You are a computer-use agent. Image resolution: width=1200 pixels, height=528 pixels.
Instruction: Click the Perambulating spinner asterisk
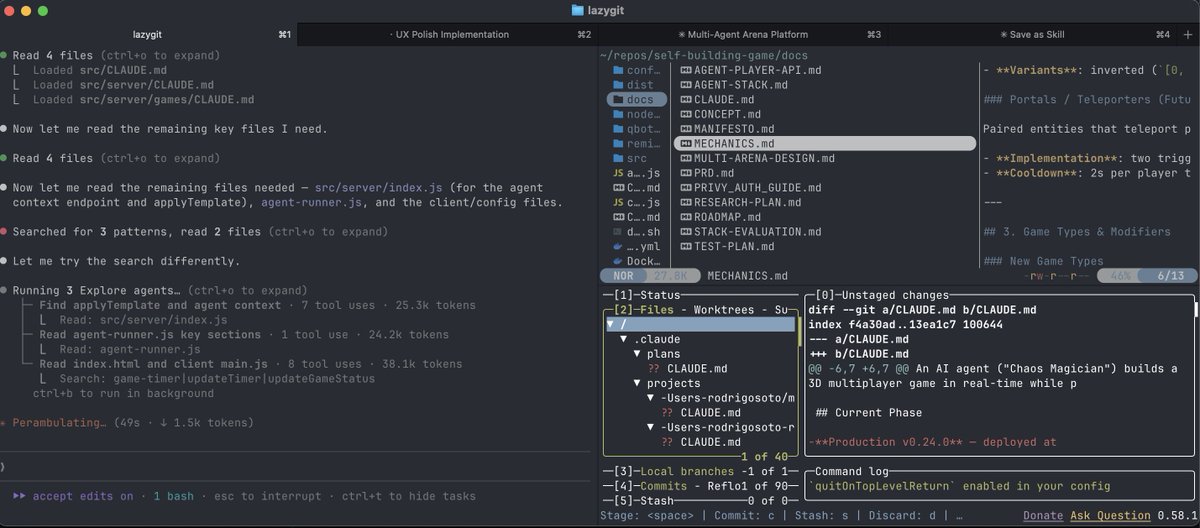(x=4, y=423)
